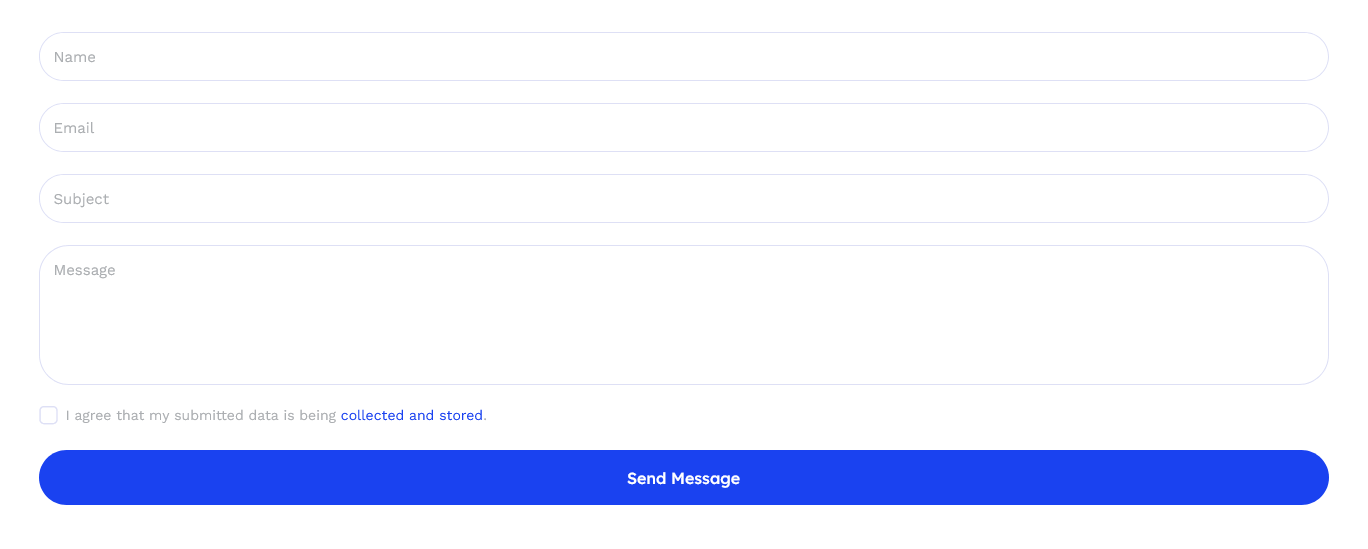The height and width of the screenshot is (549, 1368).
Task: Open the "collected and stored" link
Action: 412,415
